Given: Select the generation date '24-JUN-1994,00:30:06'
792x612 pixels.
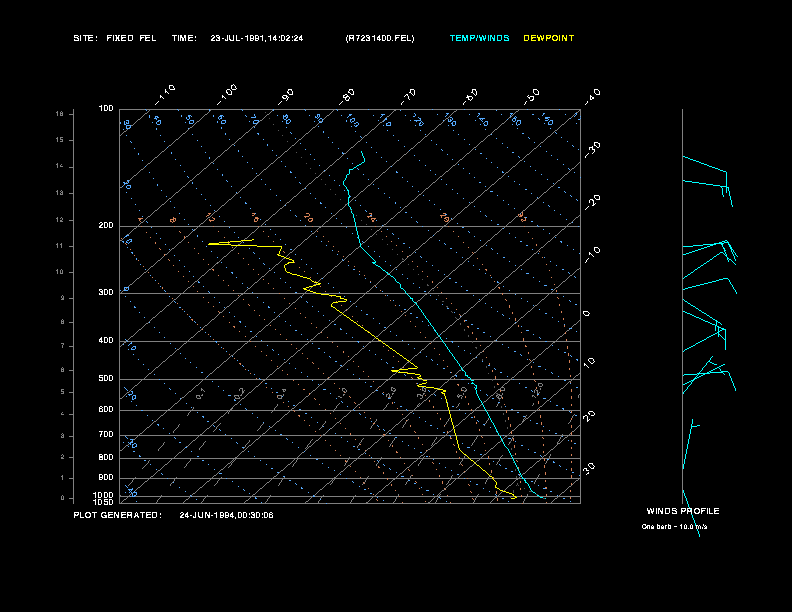Looking at the screenshot, I should [226, 515].
